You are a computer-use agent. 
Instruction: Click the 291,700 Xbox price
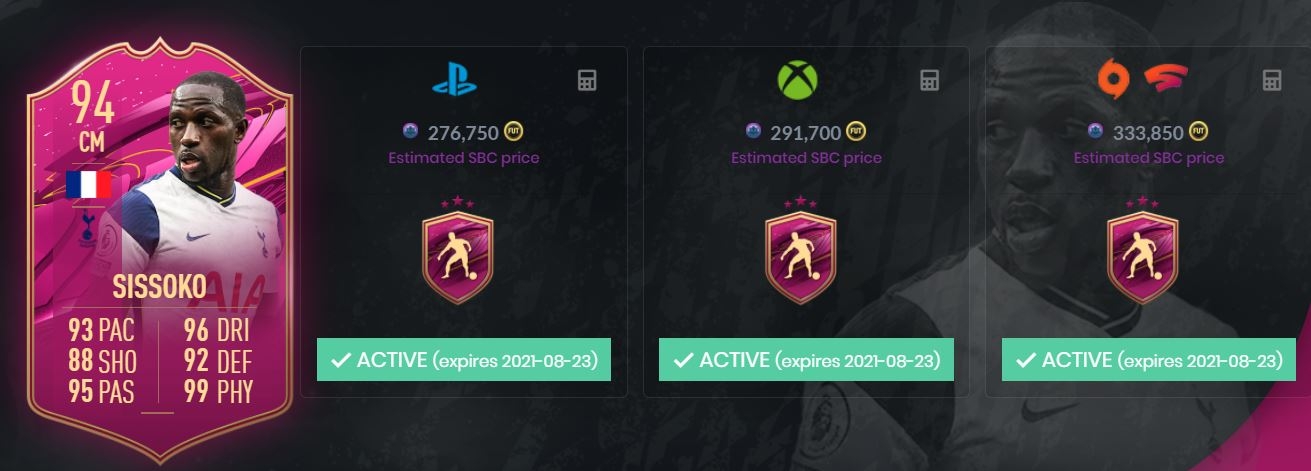805,132
